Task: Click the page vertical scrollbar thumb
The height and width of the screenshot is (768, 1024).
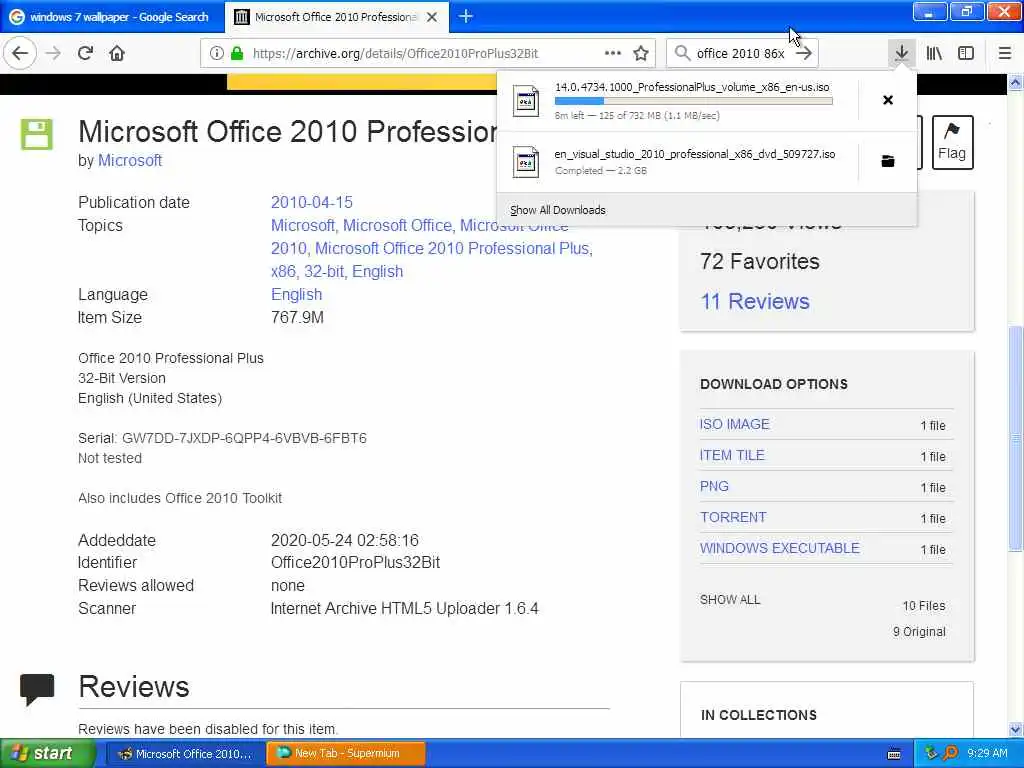Action: pos(1016,438)
